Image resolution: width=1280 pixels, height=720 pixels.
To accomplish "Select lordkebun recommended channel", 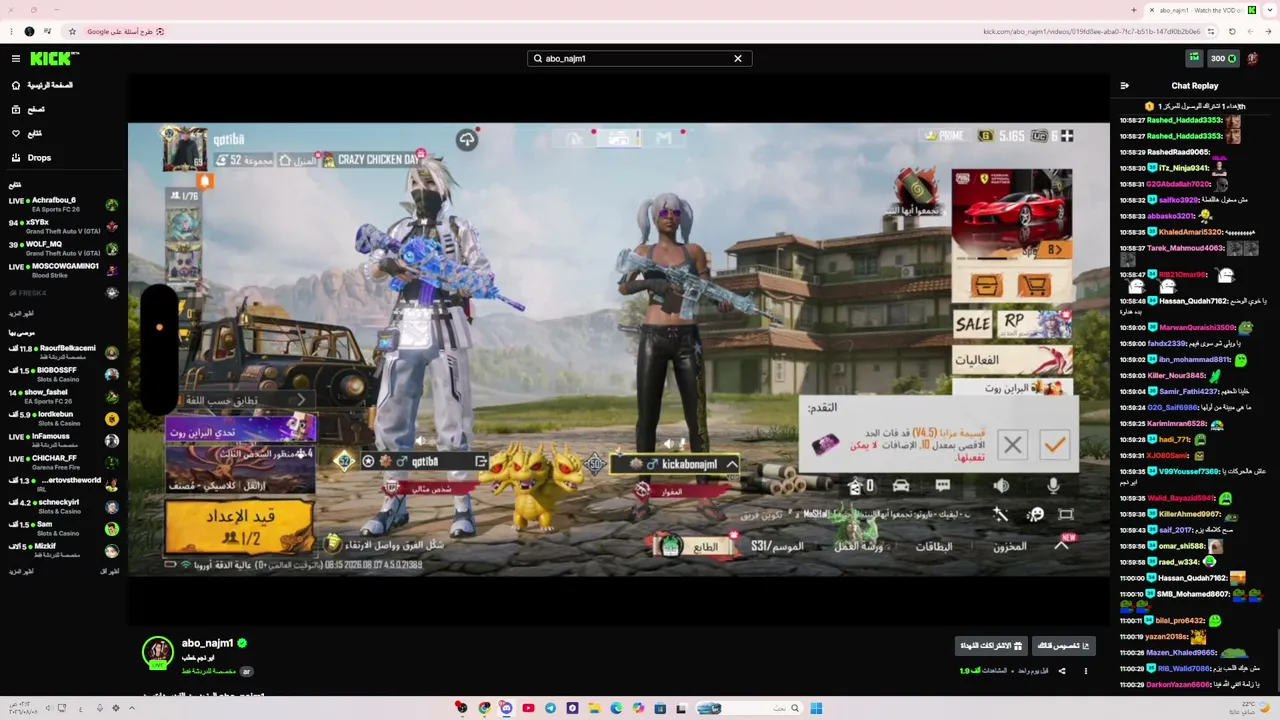I will [63, 418].
